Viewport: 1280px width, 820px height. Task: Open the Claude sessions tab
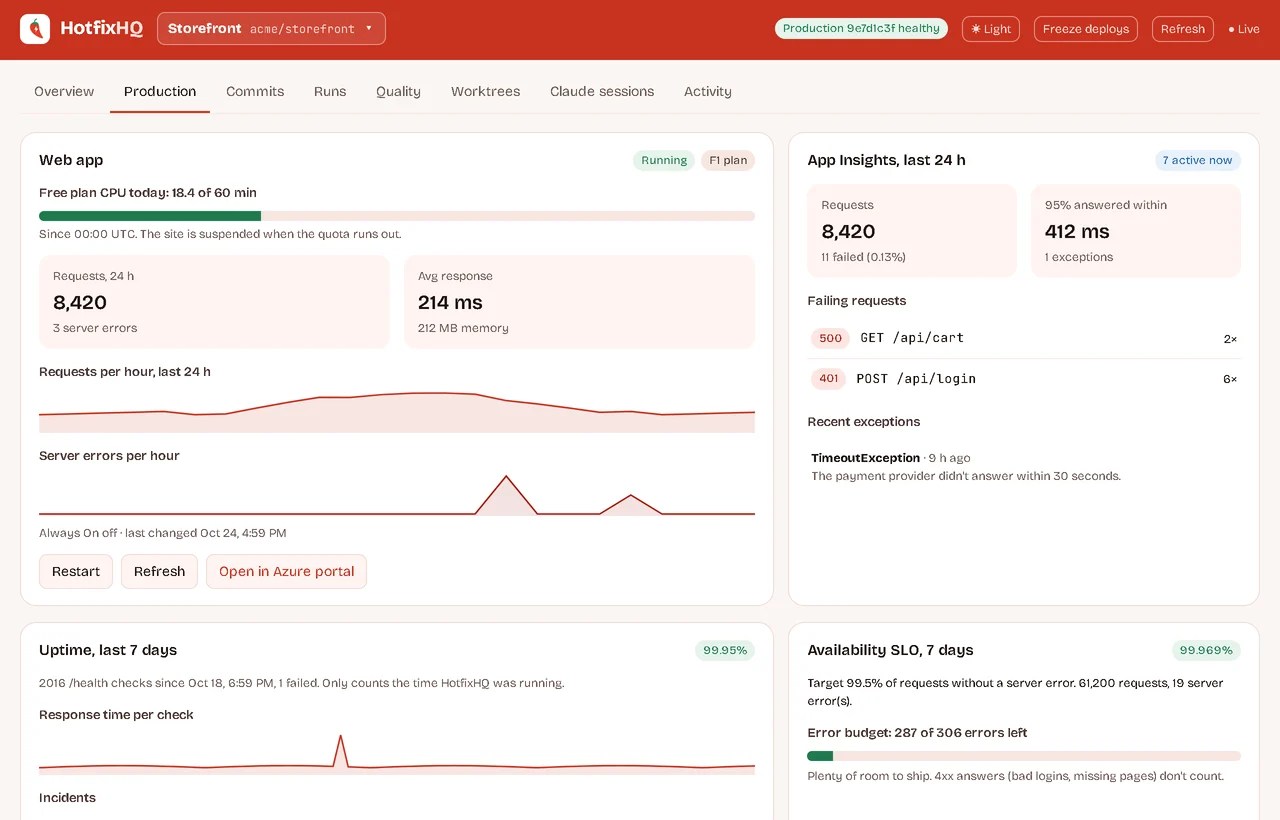tap(602, 91)
